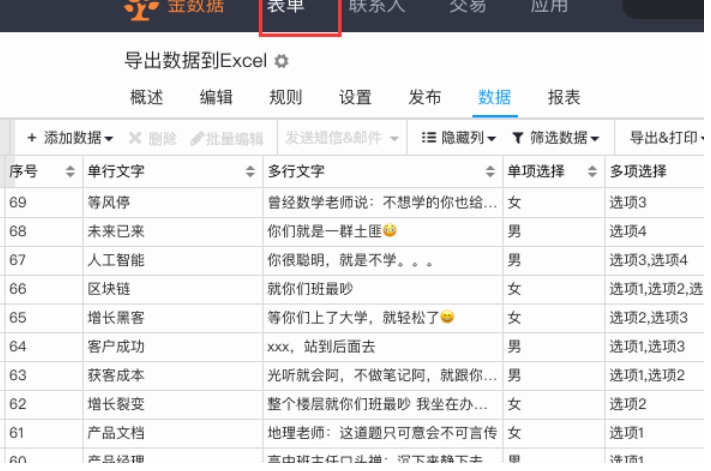Click the 整个楼层就你们班最吵 text cell
The height and width of the screenshot is (471, 711).
(383, 404)
